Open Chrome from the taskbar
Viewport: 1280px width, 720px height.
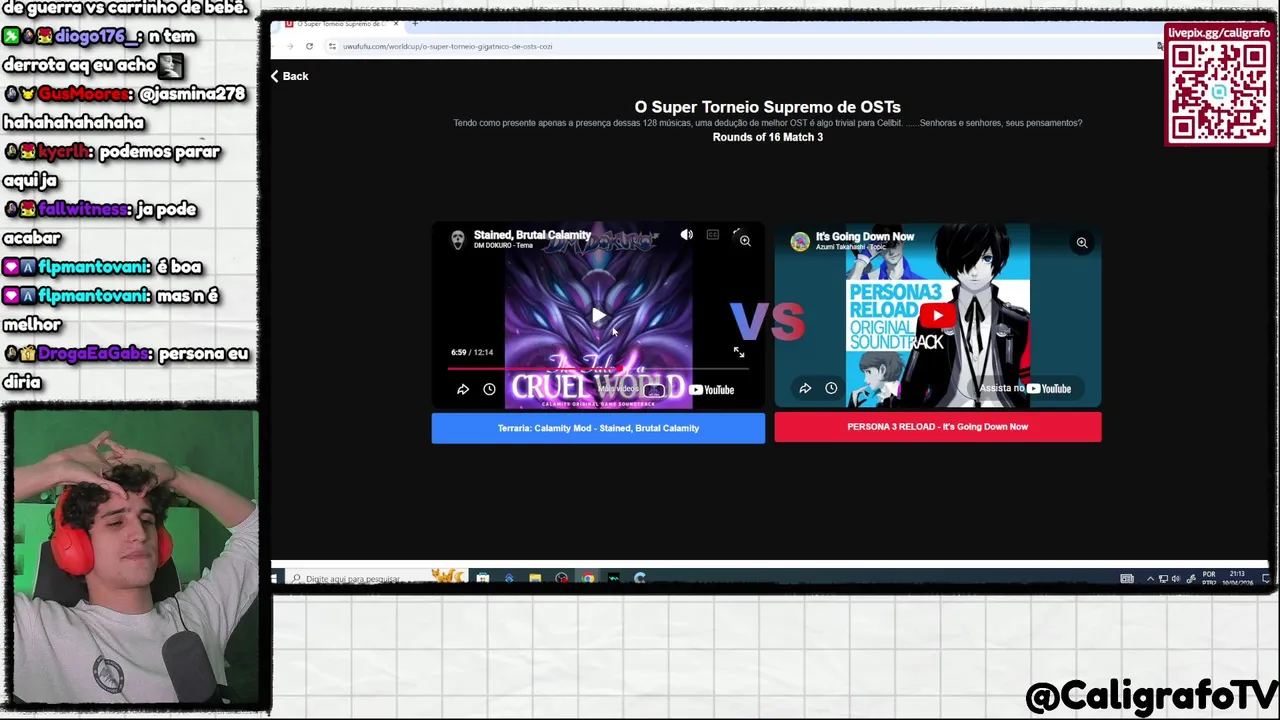point(587,578)
